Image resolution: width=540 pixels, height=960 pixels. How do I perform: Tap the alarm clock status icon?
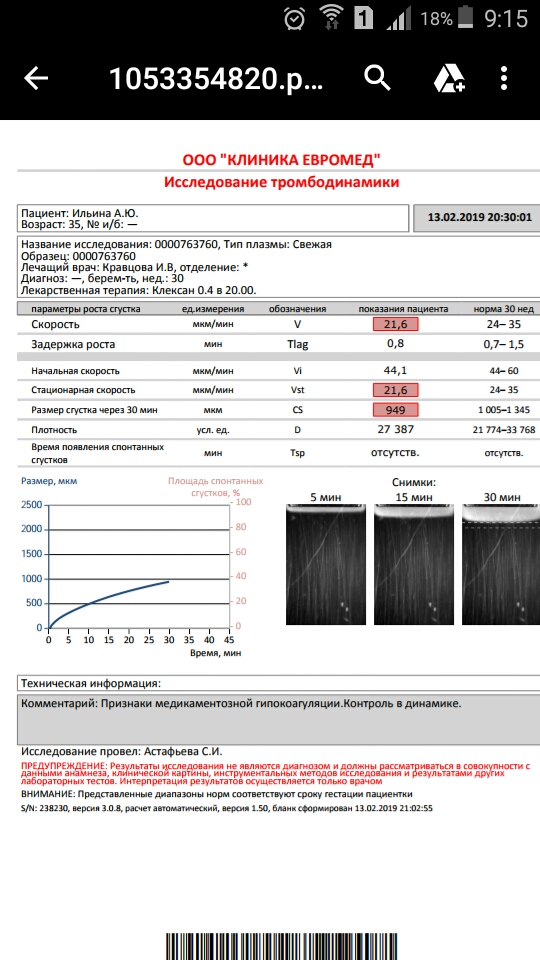pyautogui.click(x=294, y=19)
